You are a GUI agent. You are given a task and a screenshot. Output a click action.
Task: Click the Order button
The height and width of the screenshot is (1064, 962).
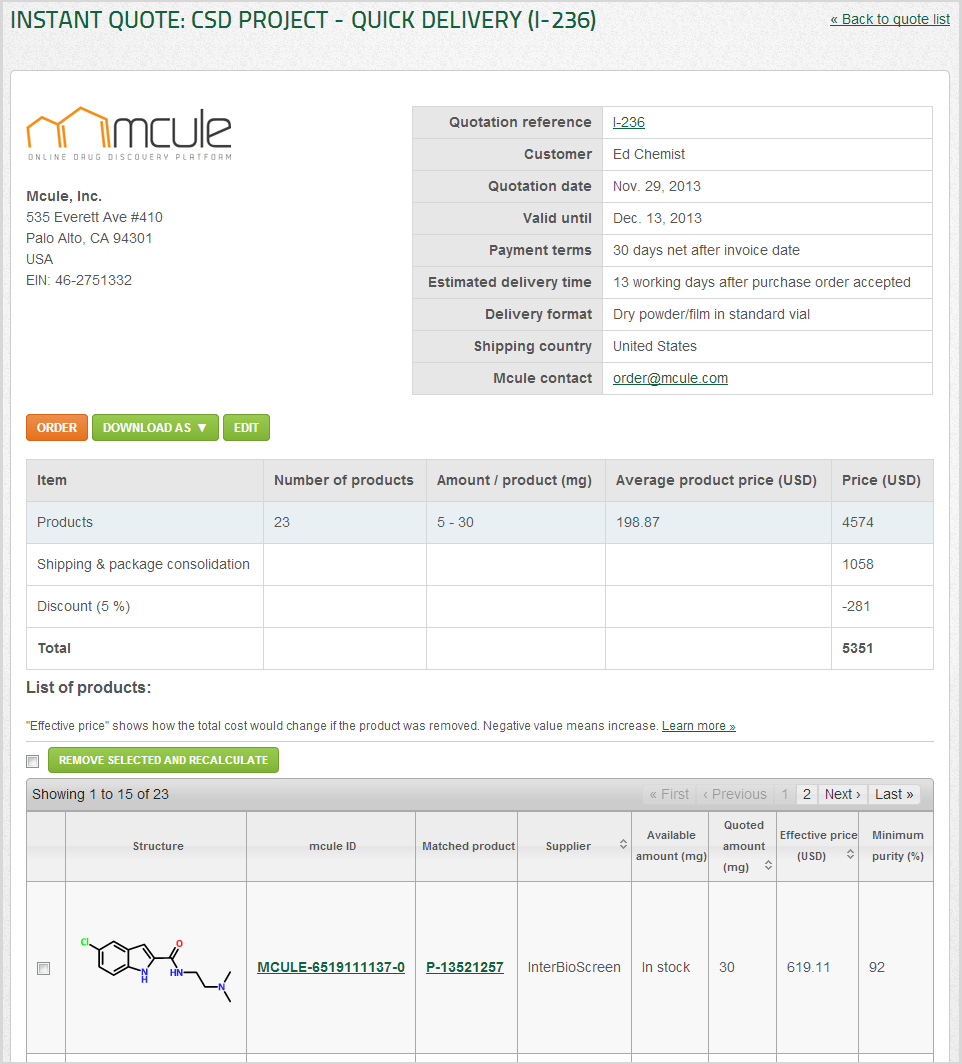coord(56,427)
